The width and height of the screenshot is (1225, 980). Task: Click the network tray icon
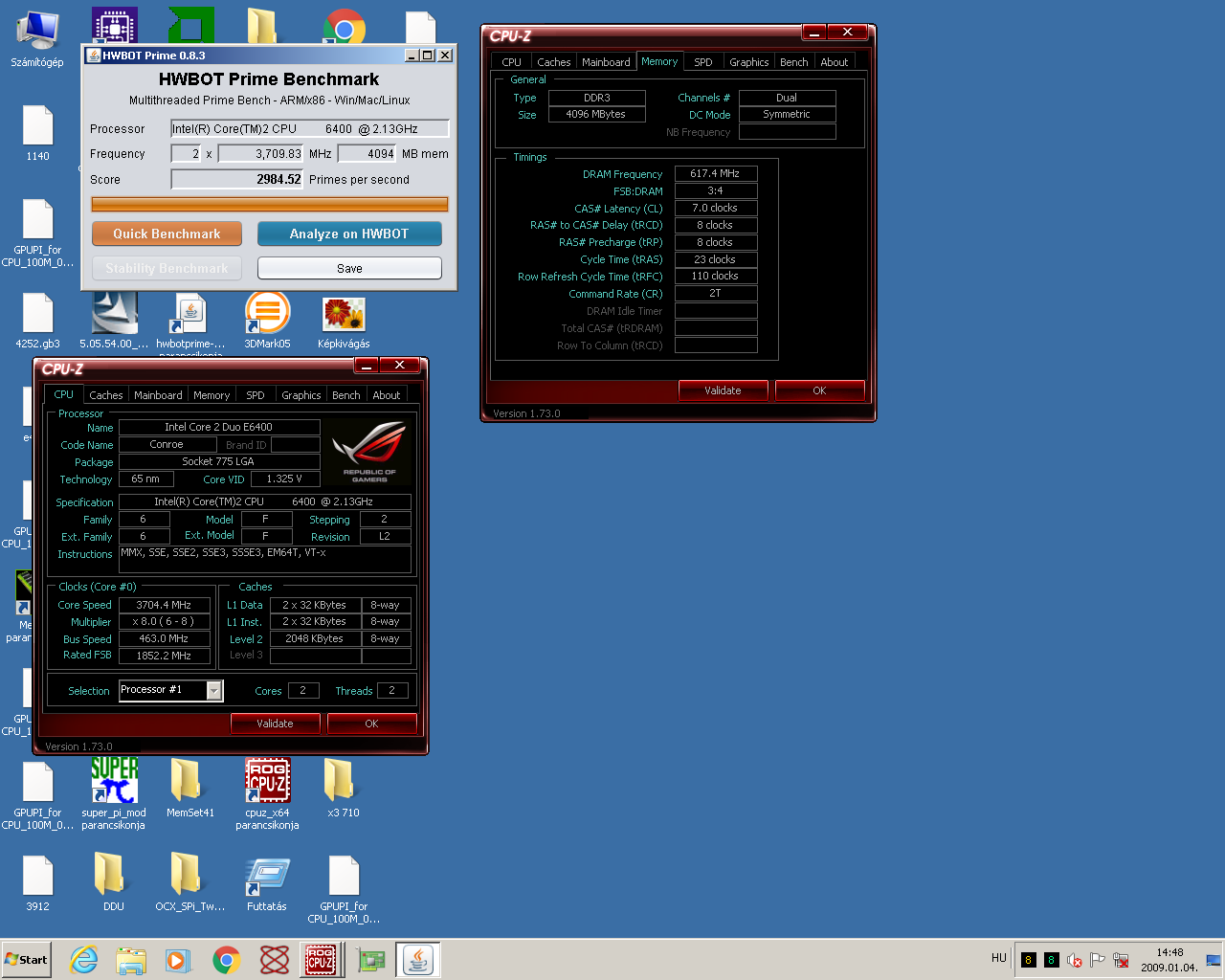[1121, 960]
